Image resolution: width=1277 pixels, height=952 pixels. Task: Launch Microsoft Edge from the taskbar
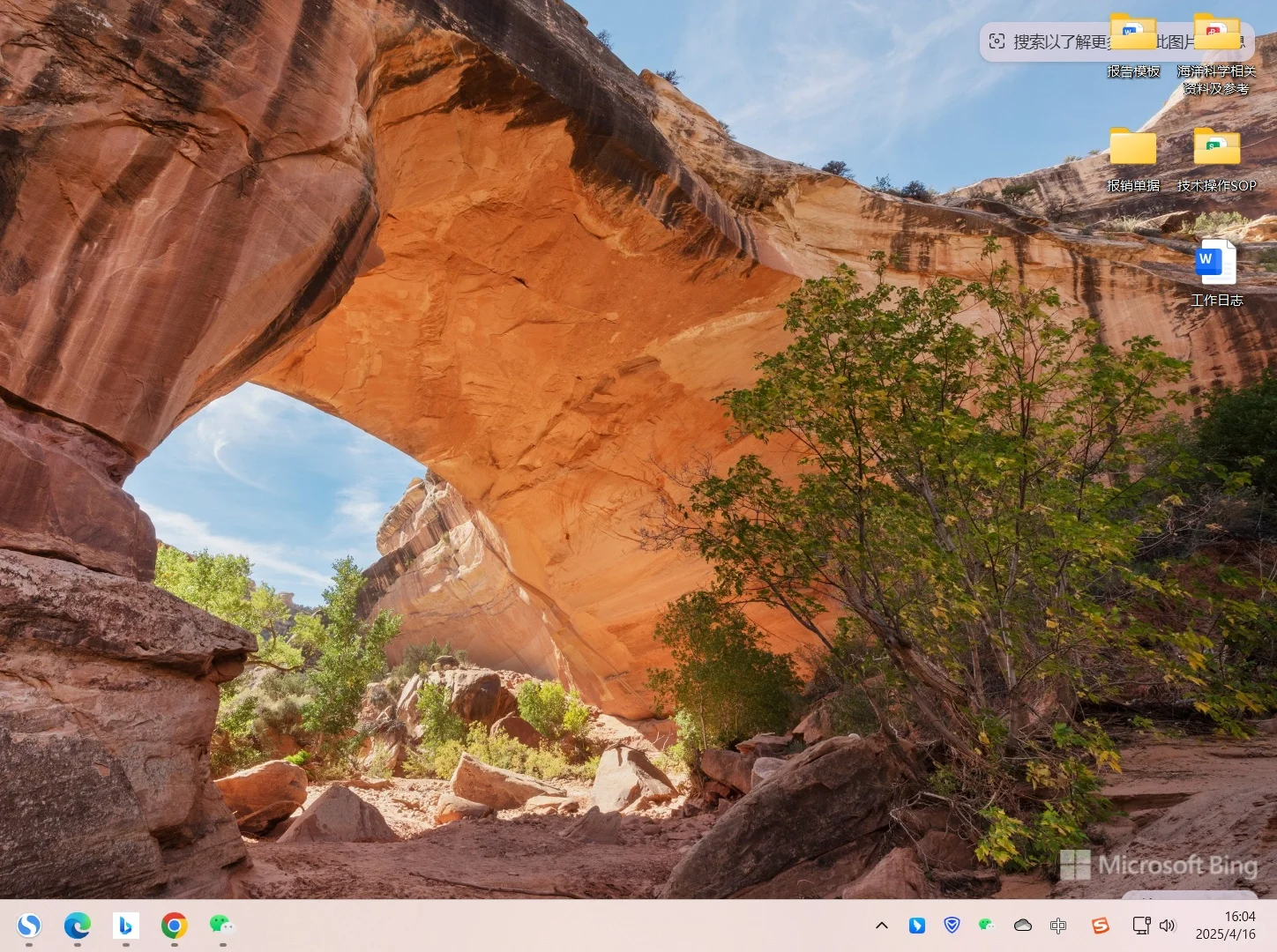tap(78, 925)
